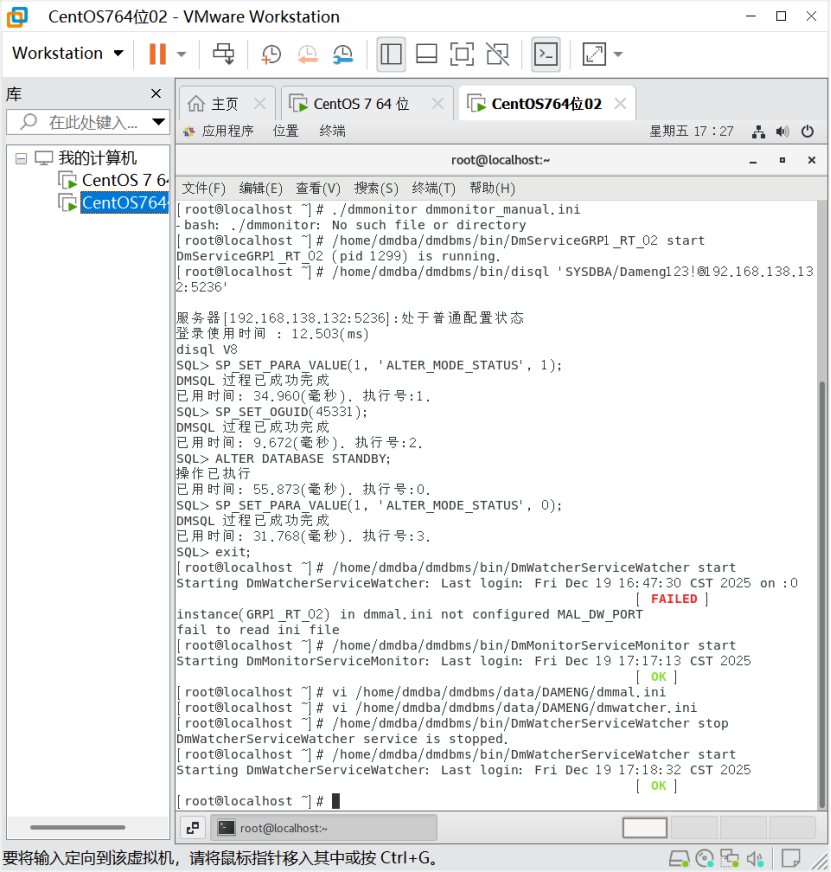This screenshot has width=831, height=872.
Task: Click the message log icon in status bar
Action: 790,859
